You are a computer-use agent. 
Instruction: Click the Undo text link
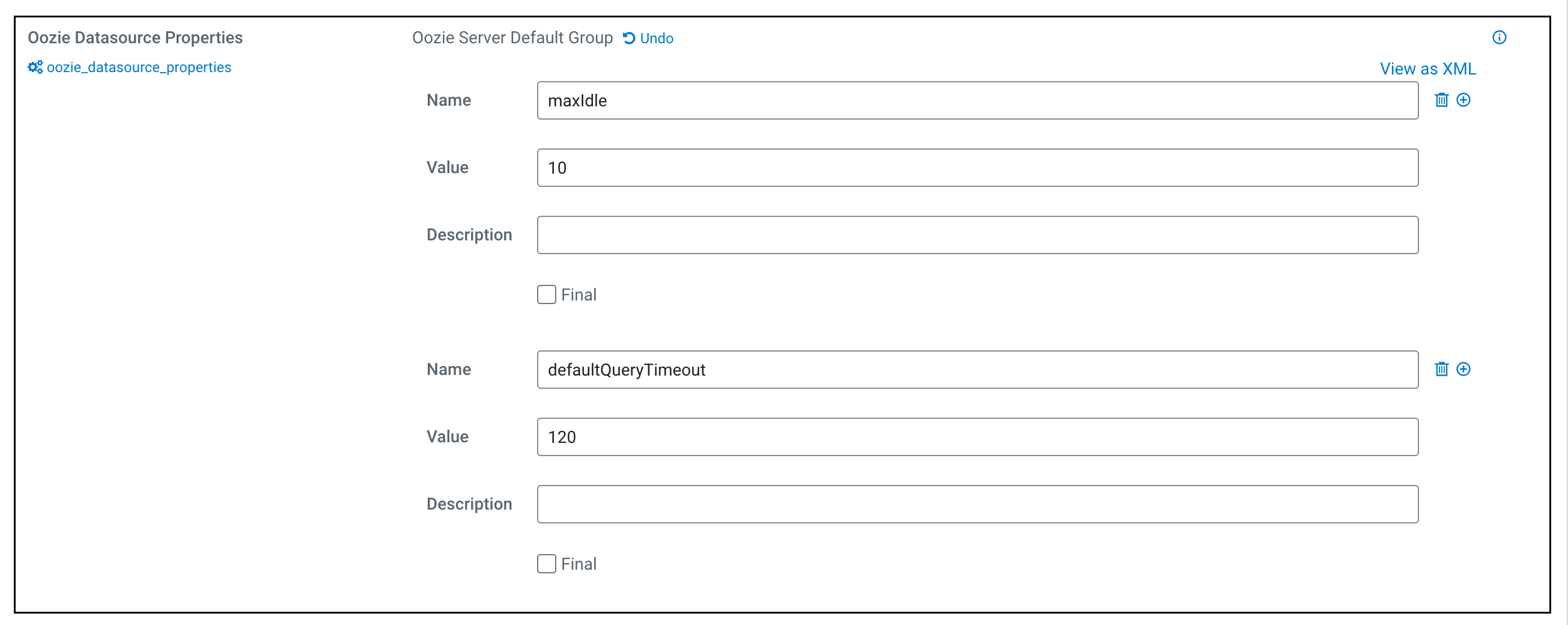[x=656, y=38]
